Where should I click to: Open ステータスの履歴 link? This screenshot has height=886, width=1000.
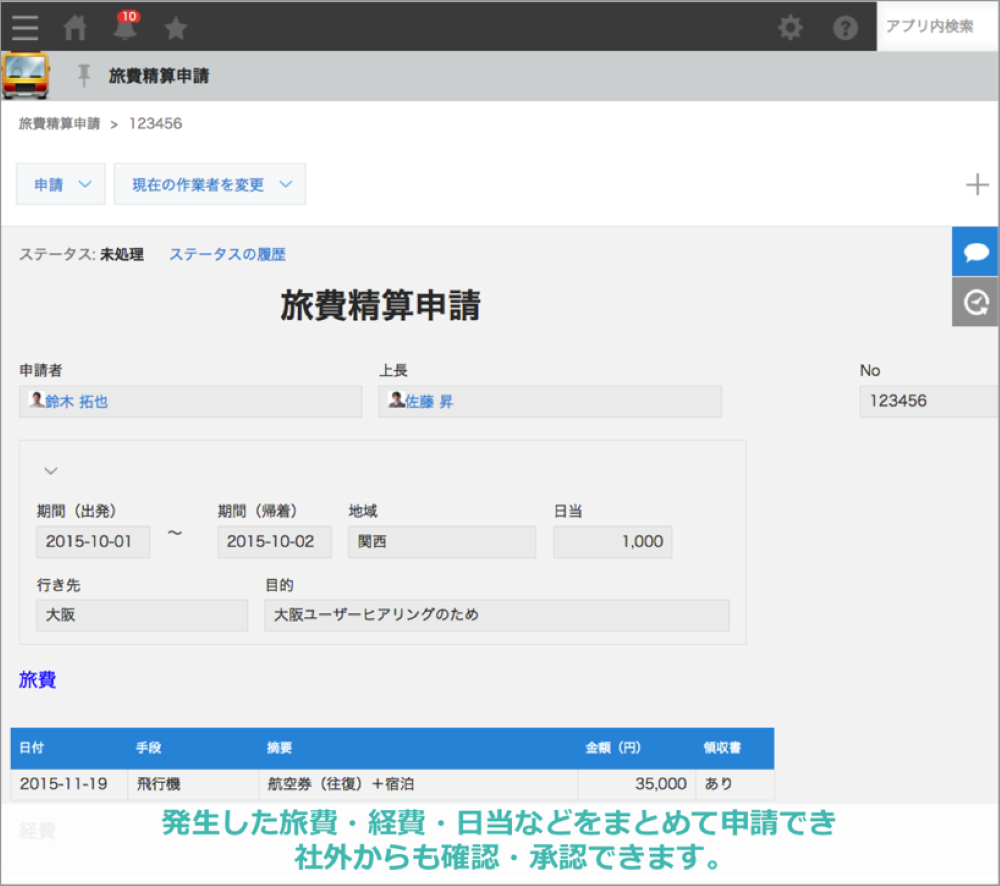click(x=227, y=255)
